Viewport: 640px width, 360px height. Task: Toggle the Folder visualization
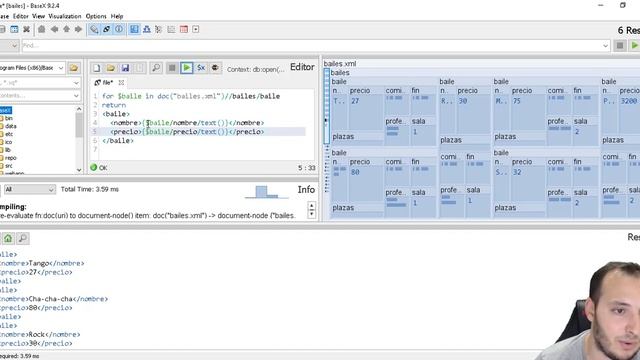159,29
